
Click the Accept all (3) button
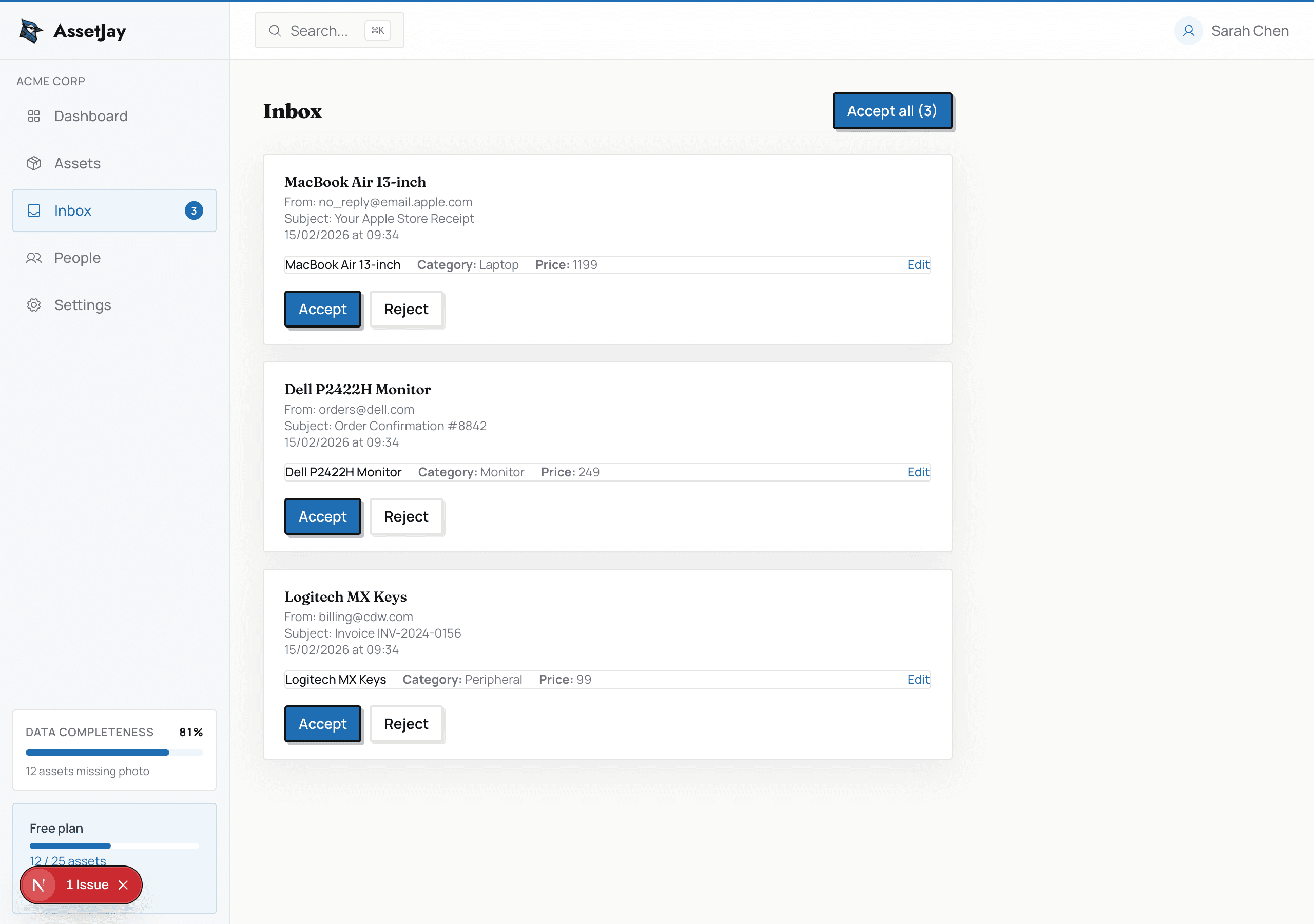click(x=892, y=110)
